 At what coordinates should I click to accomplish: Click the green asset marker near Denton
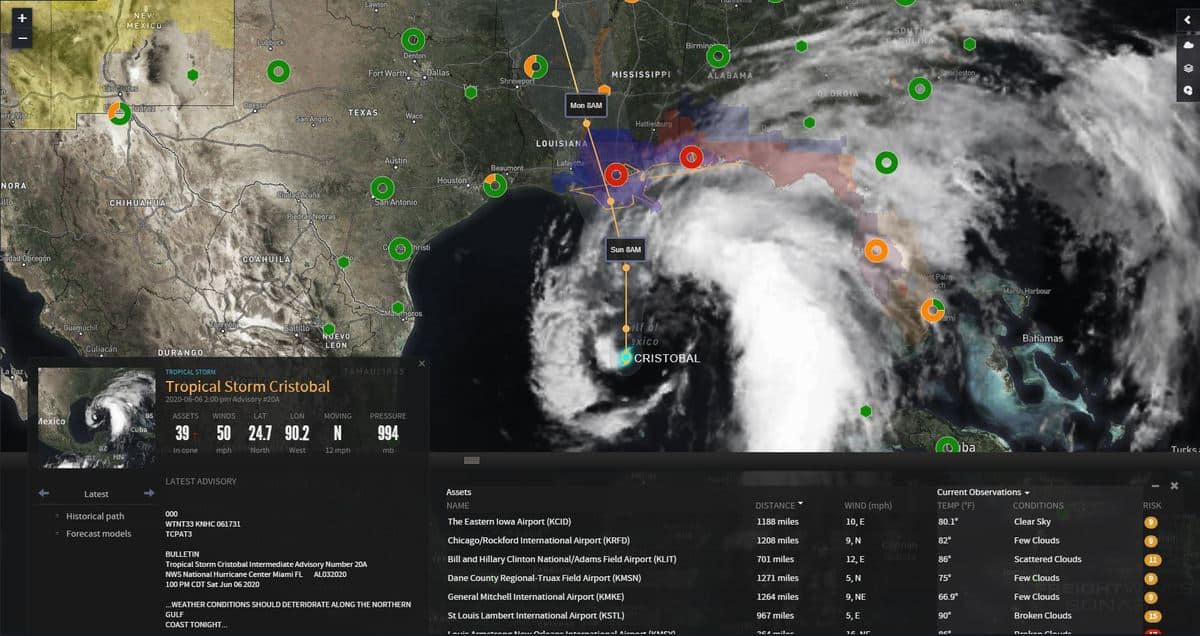pyautogui.click(x=413, y=40)
